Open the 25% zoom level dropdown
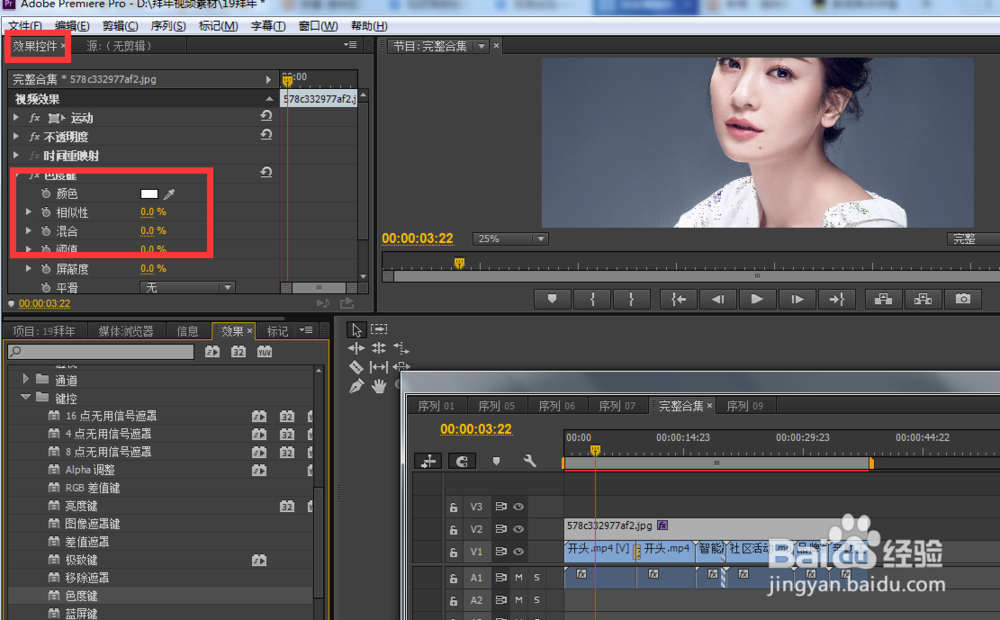The height and width of the screenshot is (620, 1000). click(510, 239)
